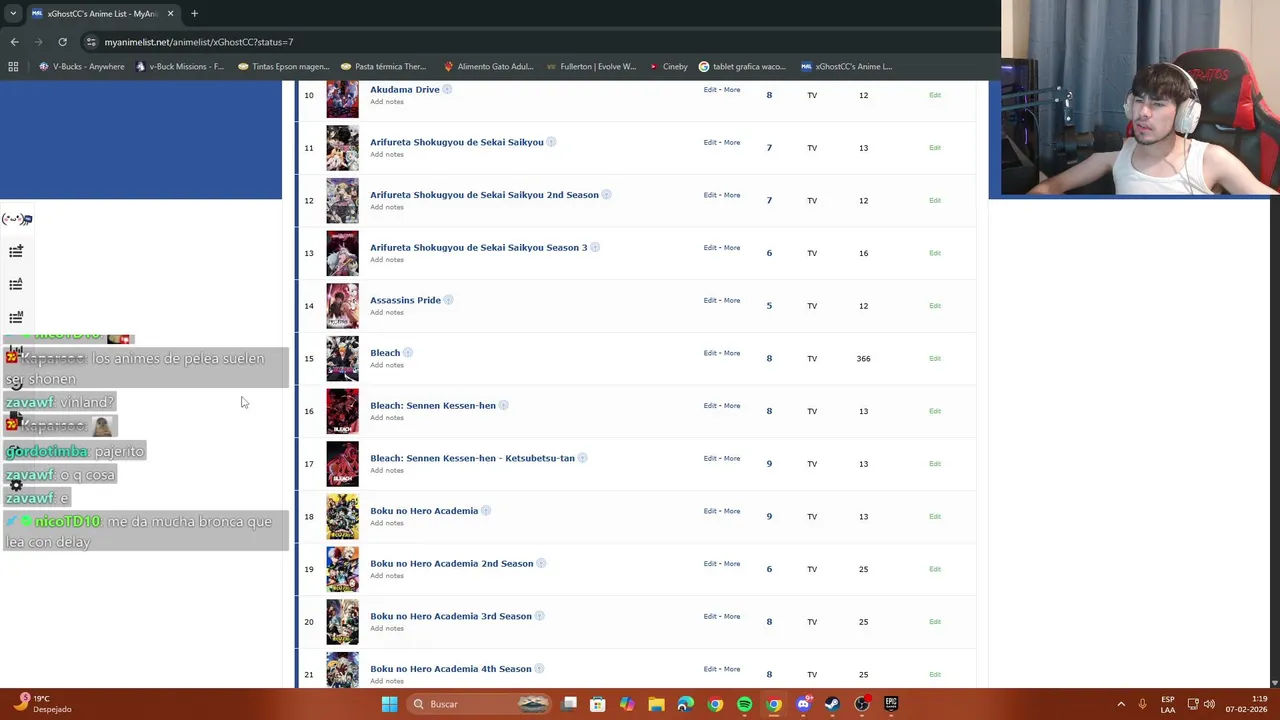This screenshot has height=720, width=1280.
Task: Open the Alimento Gato Adul... bookmark
Action: pos(488,67)
